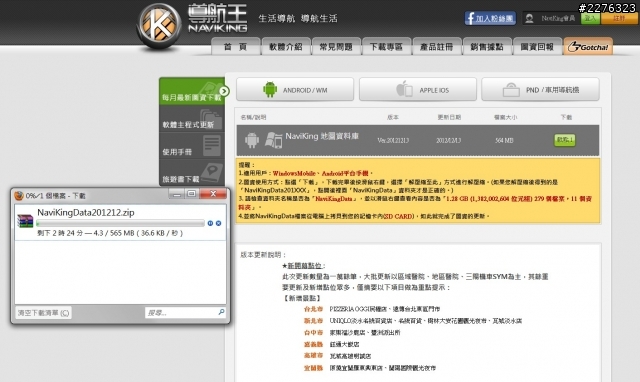640x382 pixels.
Task: Minimize the download window
Action: [x=177, y=194]
